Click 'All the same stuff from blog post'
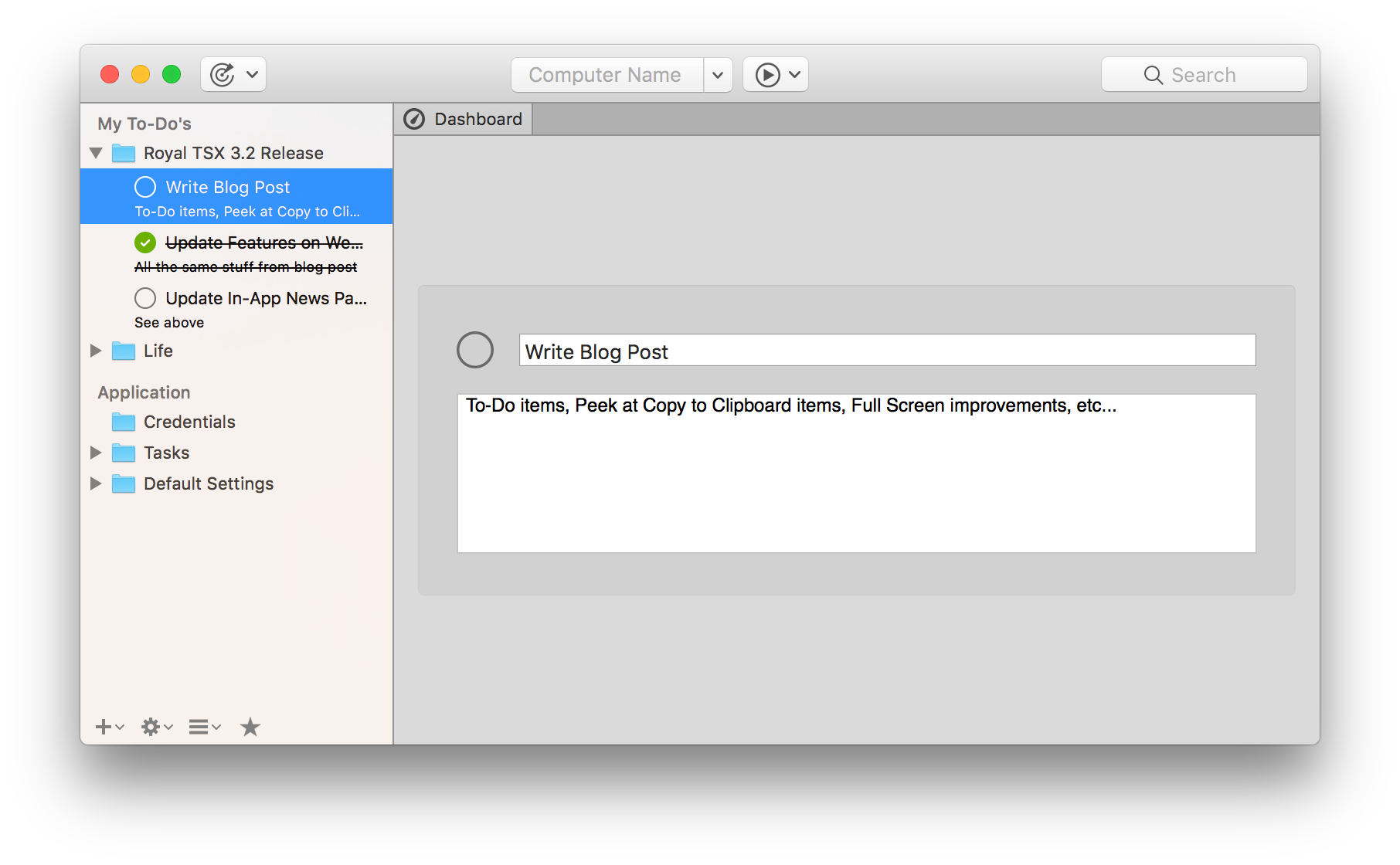 coord(246,267)
